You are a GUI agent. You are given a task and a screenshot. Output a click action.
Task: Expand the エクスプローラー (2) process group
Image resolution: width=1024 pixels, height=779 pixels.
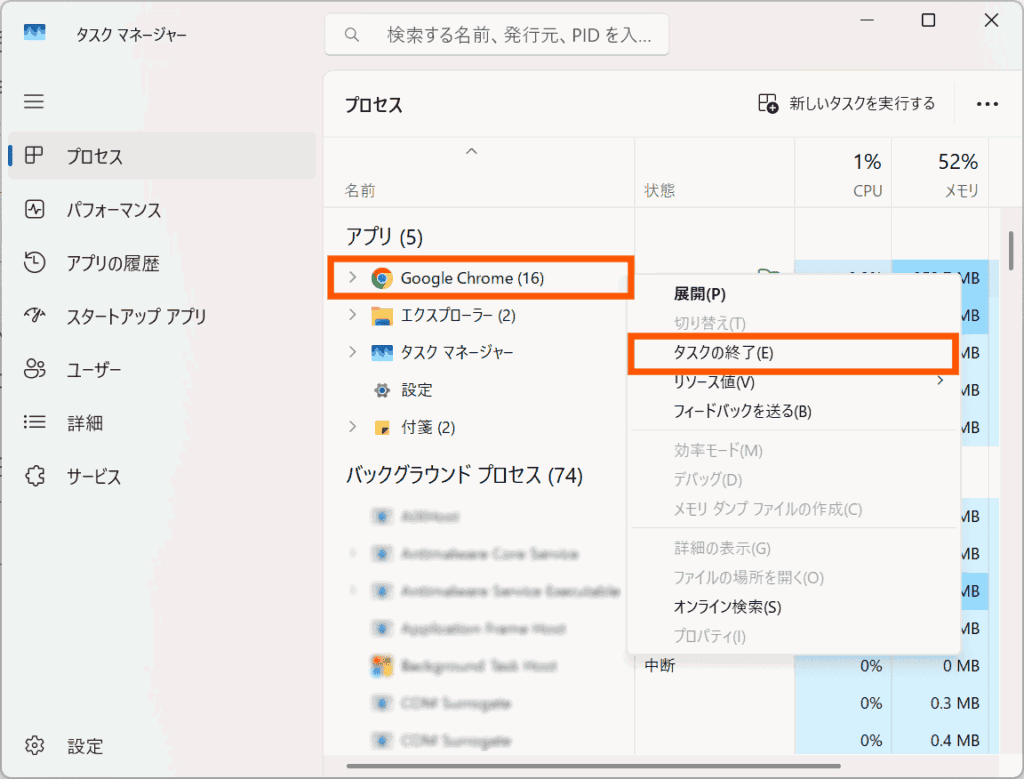[x=353, y=315]
